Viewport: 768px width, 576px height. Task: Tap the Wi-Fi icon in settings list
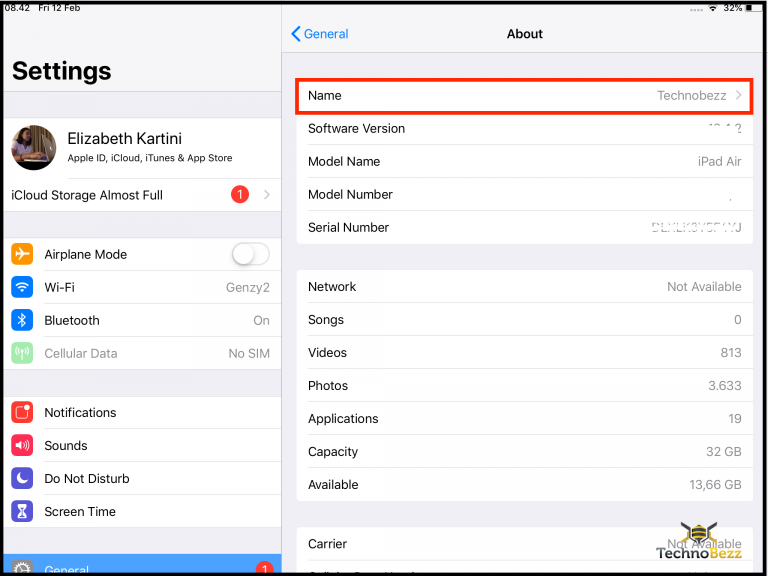coord(22,287)
